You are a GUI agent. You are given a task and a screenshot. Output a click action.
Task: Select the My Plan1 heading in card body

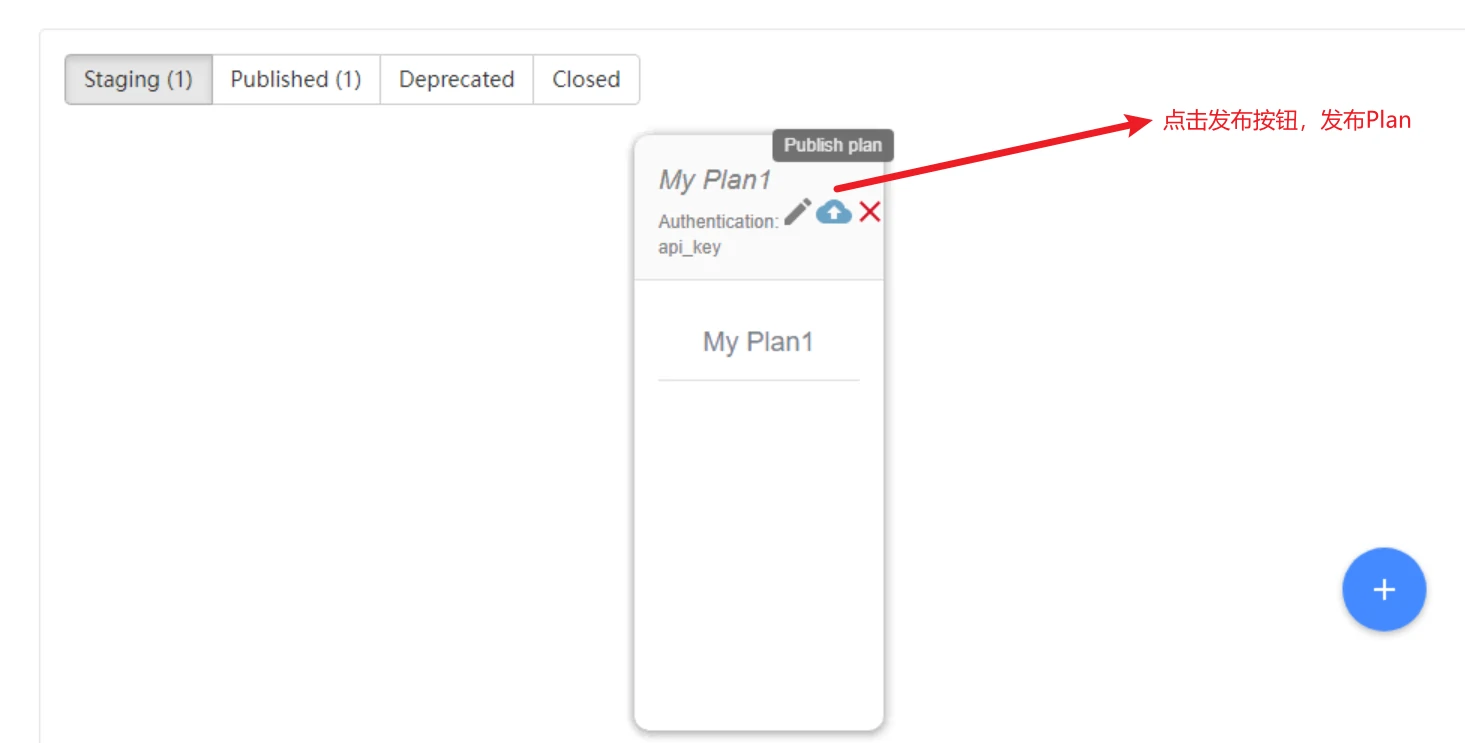point(758,342)
